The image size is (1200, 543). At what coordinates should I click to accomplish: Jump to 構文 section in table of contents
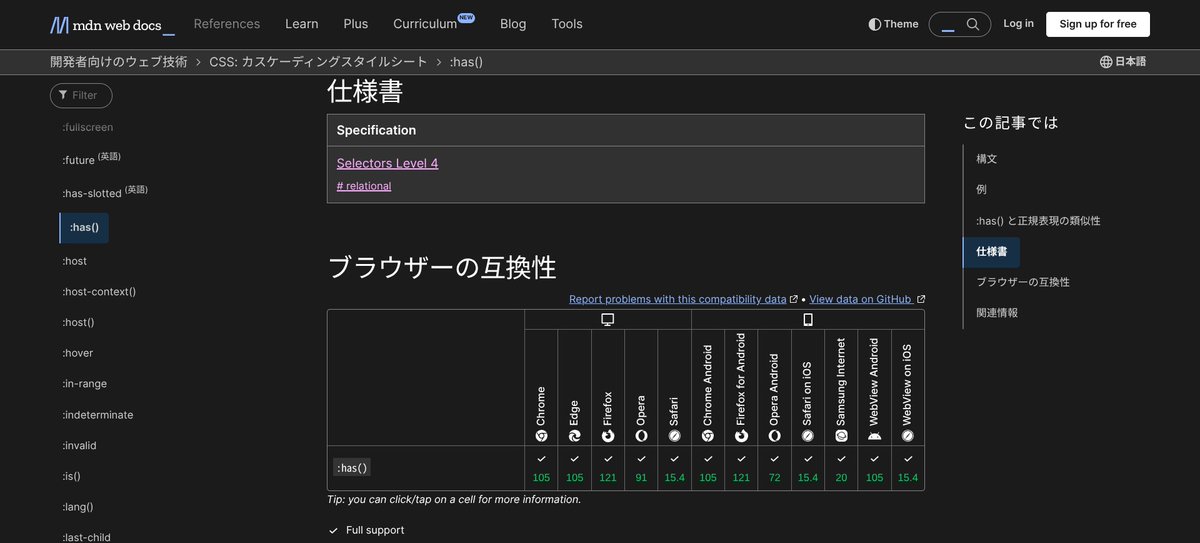pos(986,159)
